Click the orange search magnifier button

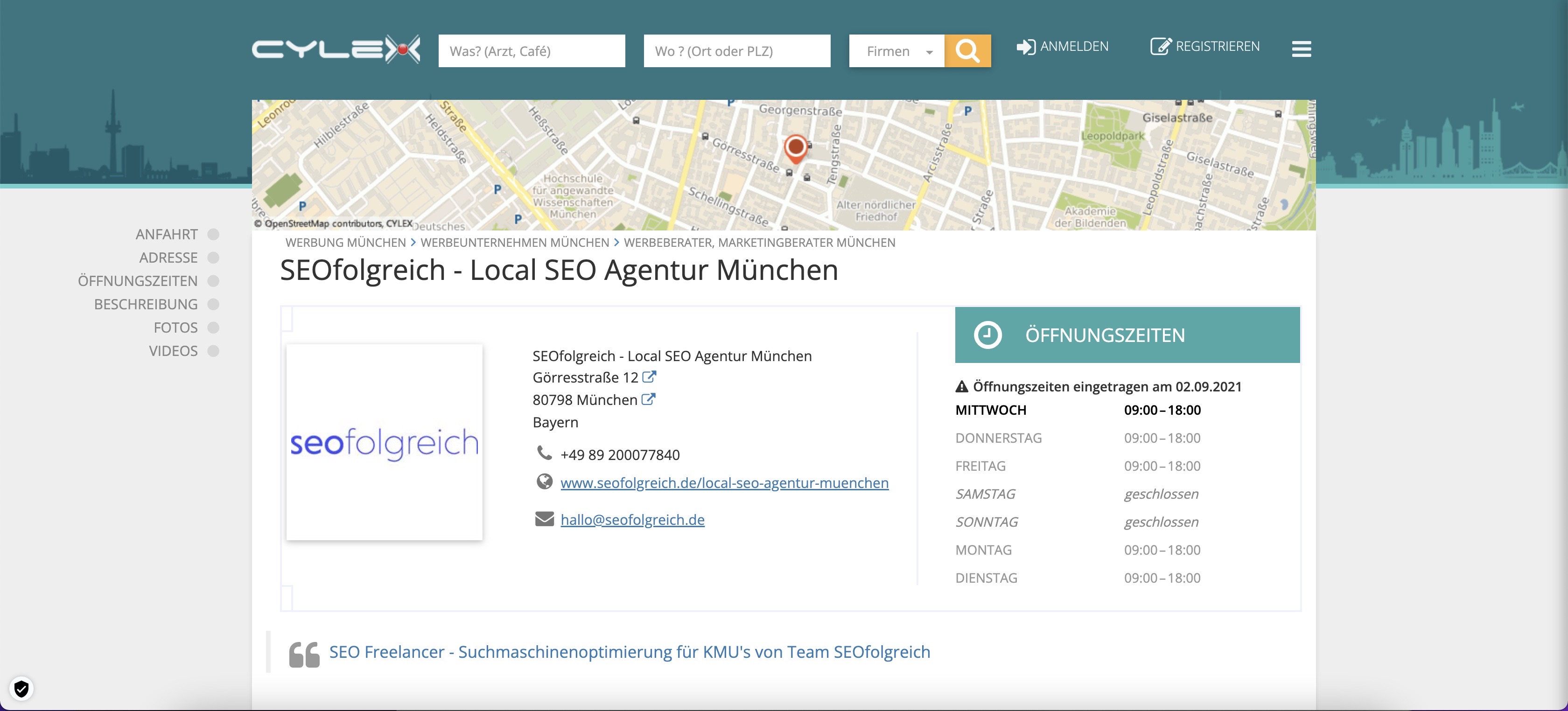click(967, 50)
